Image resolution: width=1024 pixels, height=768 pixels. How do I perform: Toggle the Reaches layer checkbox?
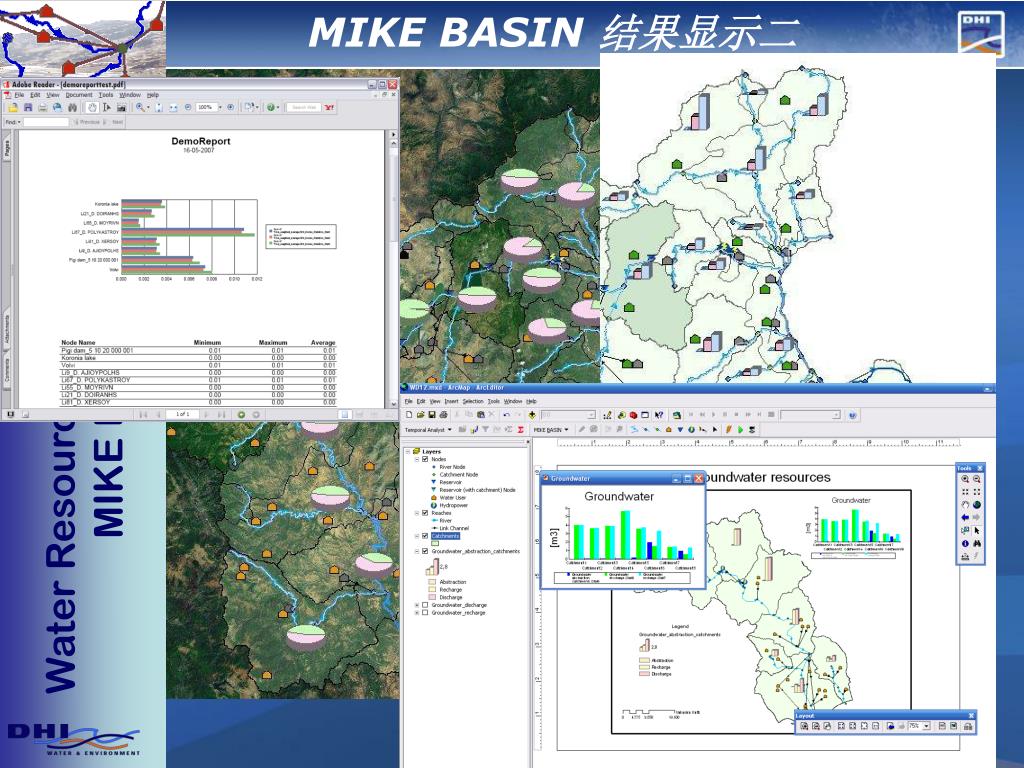pos(425,513)
